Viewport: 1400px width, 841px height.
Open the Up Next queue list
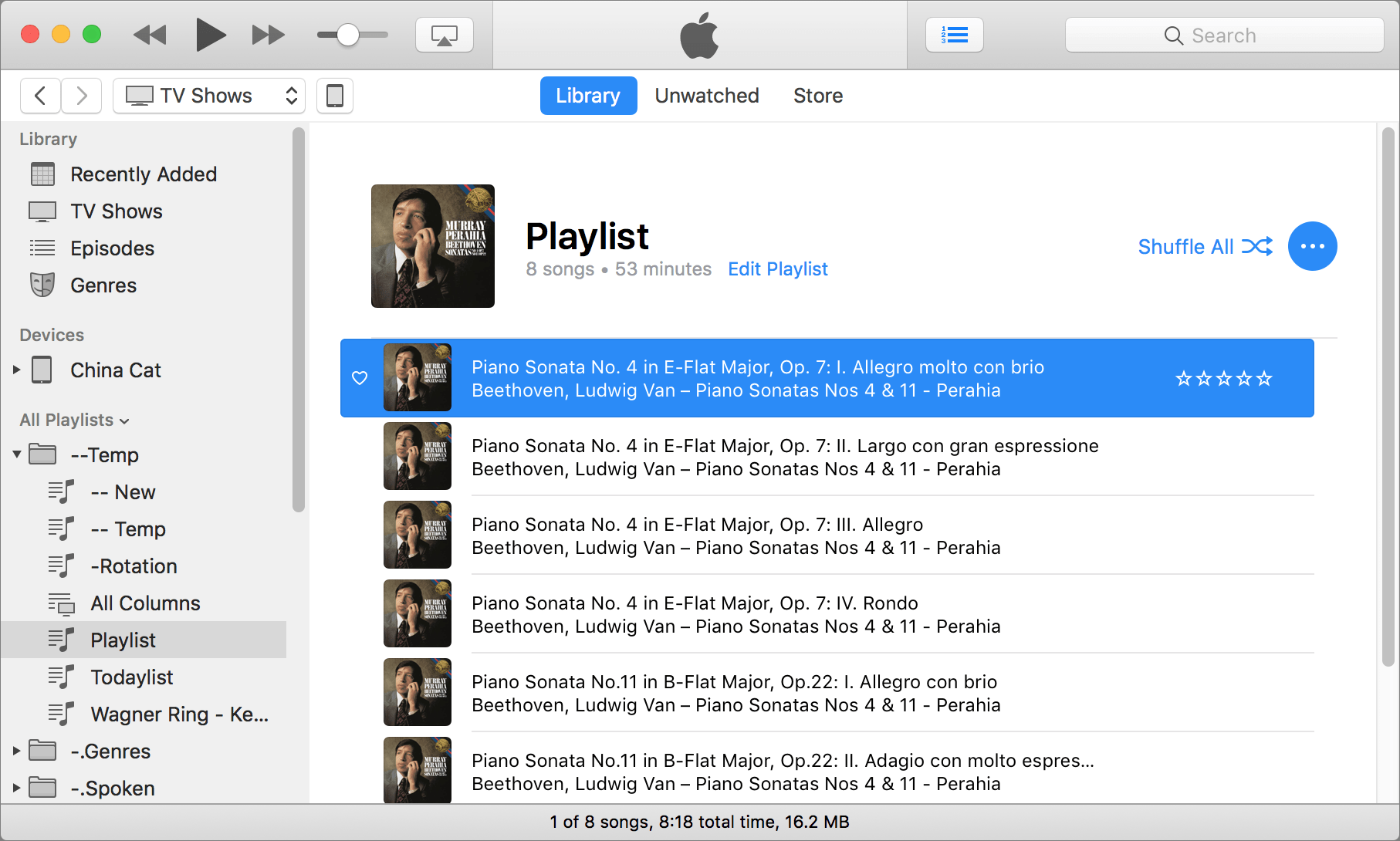[954, 34]
